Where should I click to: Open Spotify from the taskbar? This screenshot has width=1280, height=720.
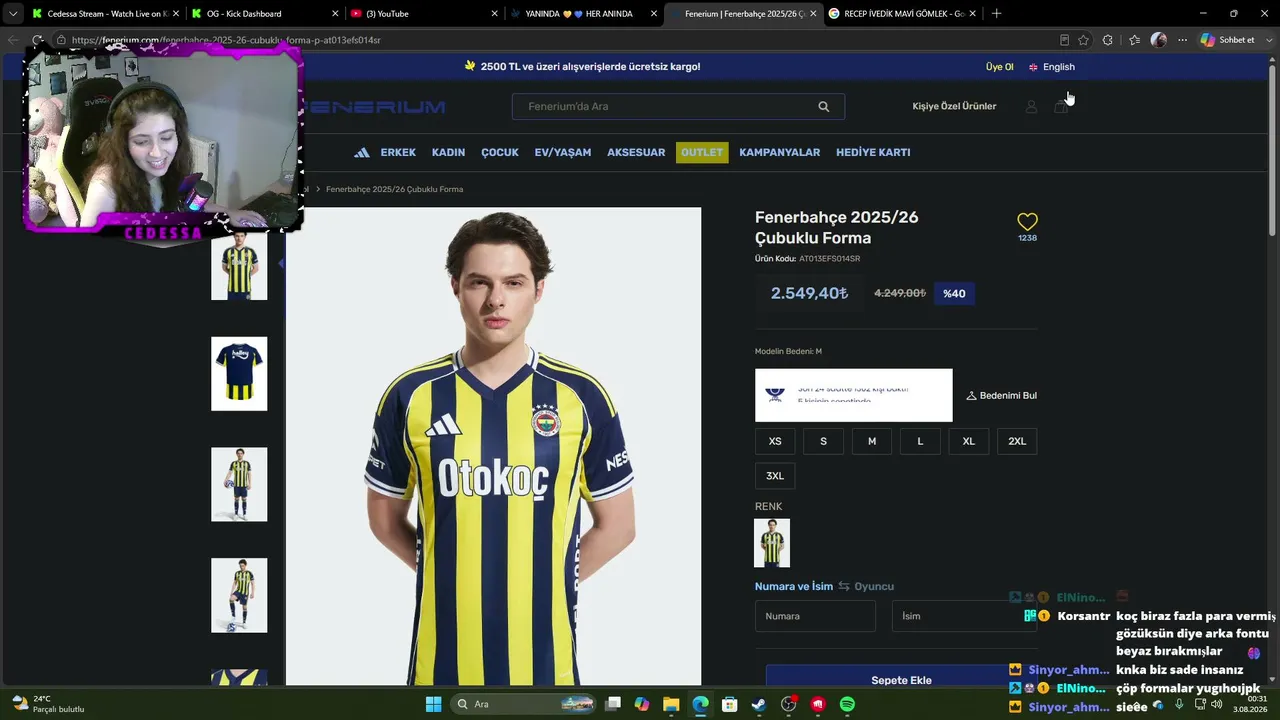[847, 704]
